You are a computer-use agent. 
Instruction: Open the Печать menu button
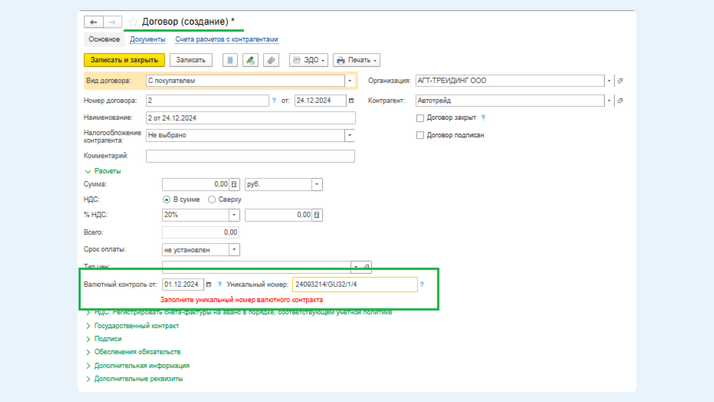(356, 60)
